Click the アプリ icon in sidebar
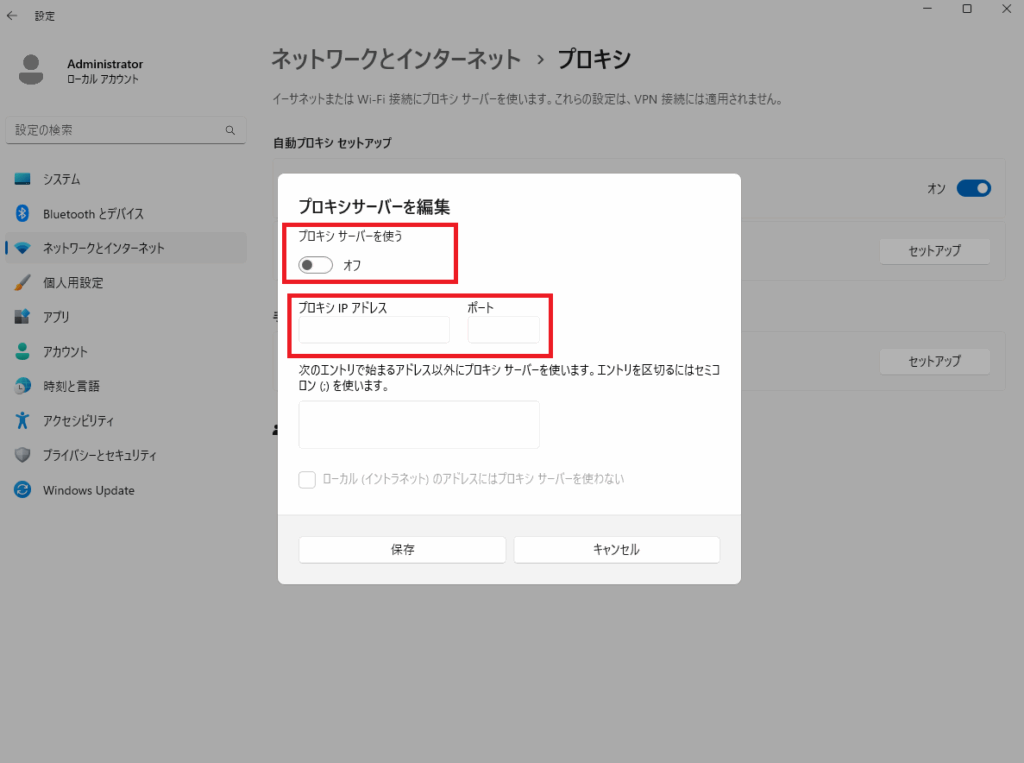Image resolution: width=1024 pixels, height=763 pixels. tap(22, 317)
